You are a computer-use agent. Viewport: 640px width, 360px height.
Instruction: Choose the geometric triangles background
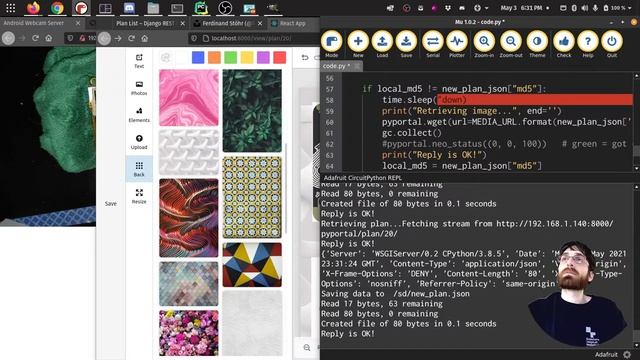(x=252, y=264)
